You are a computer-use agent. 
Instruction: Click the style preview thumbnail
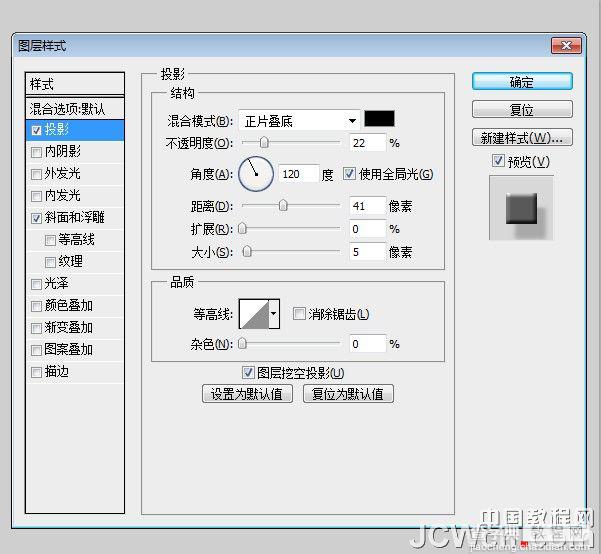coord(521,208)
